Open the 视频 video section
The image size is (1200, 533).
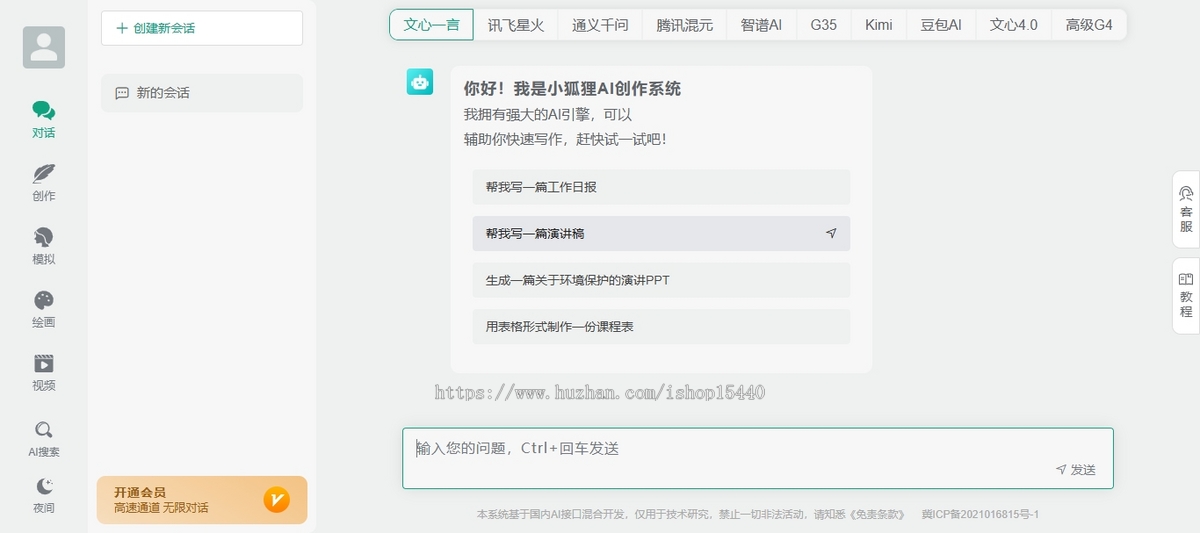coord(44,372)
